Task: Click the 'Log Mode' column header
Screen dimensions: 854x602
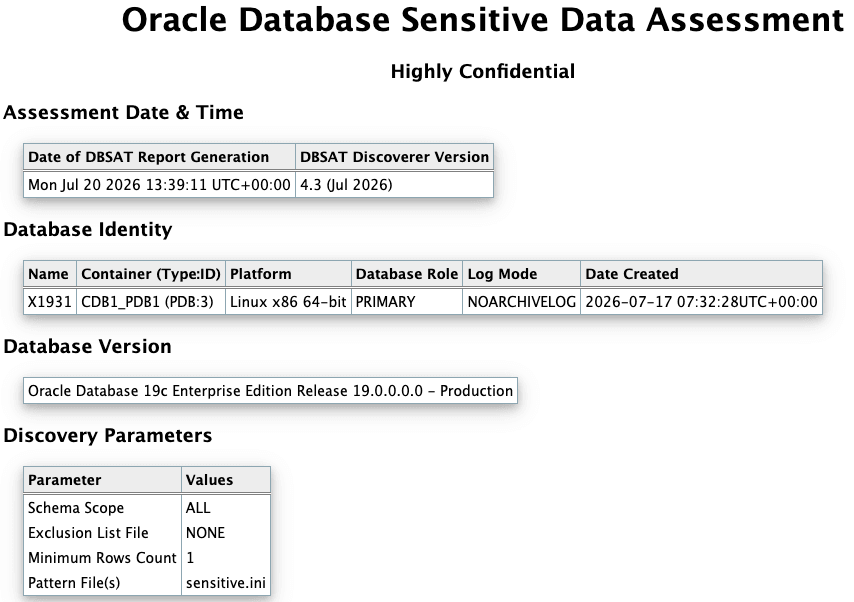Action: pos(521,274)
